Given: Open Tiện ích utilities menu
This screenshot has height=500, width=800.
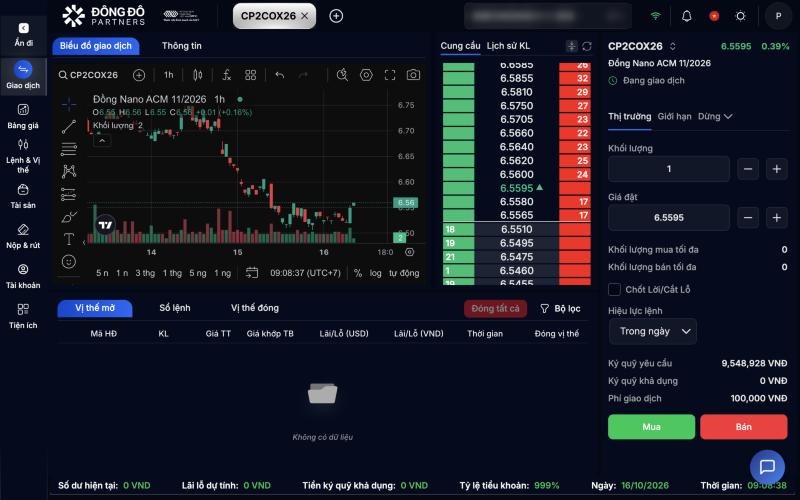Looking at the screenshot, I should click(23, 316).
